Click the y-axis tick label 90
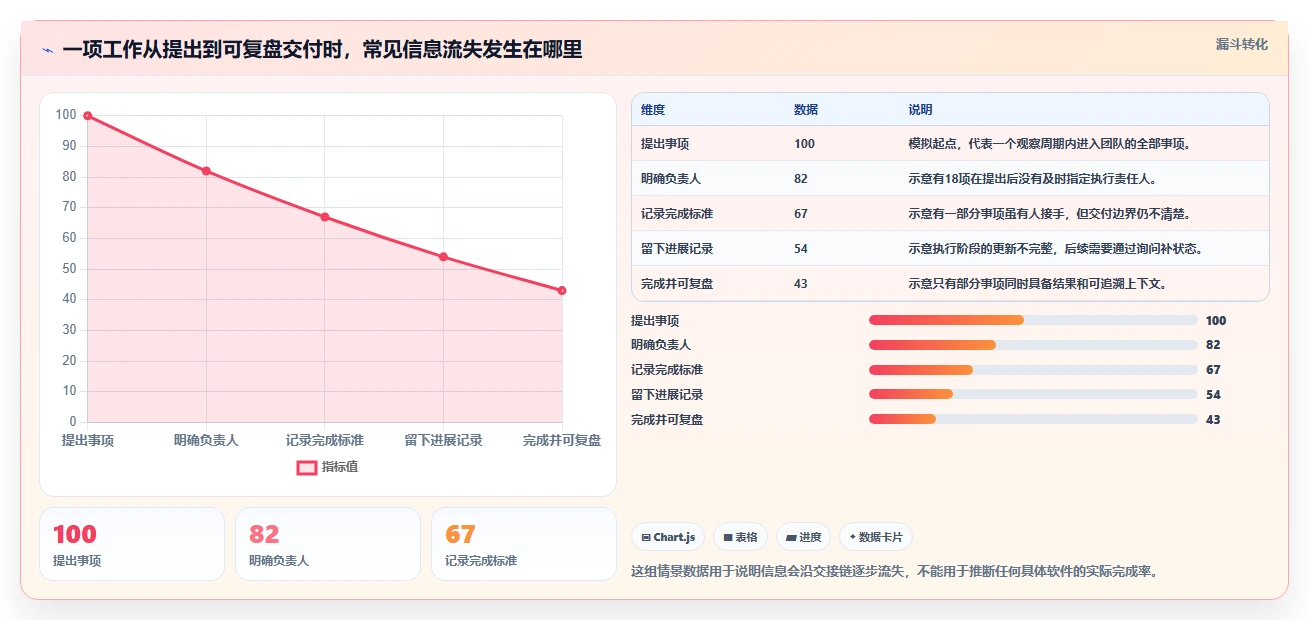 68,146
